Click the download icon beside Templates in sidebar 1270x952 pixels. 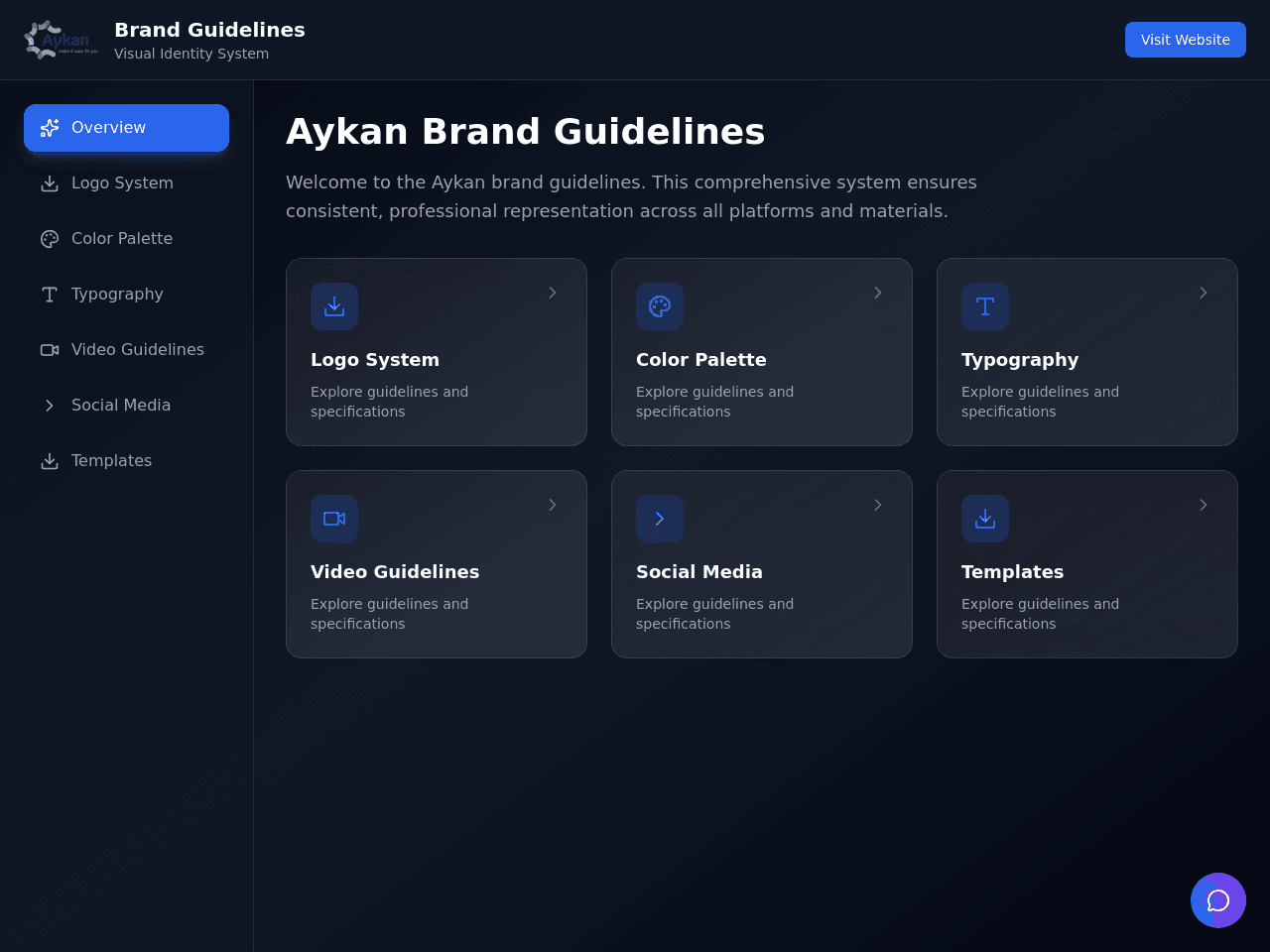pos(50,461)
